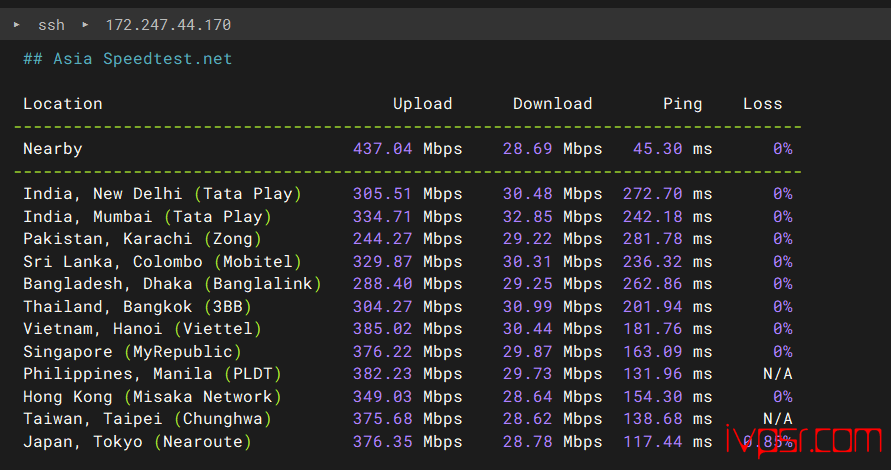Click the 349.03 upload value

point(382,396)
